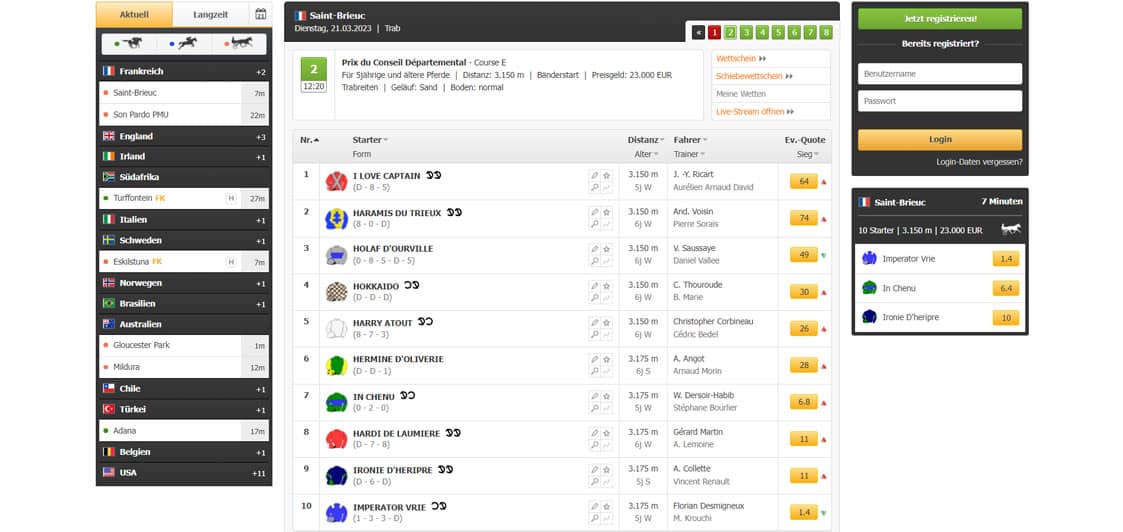Click the previous race arrow before race 1
This screenshot has height=532, width=1123.
pyautogui.click(x=698, y=32)
